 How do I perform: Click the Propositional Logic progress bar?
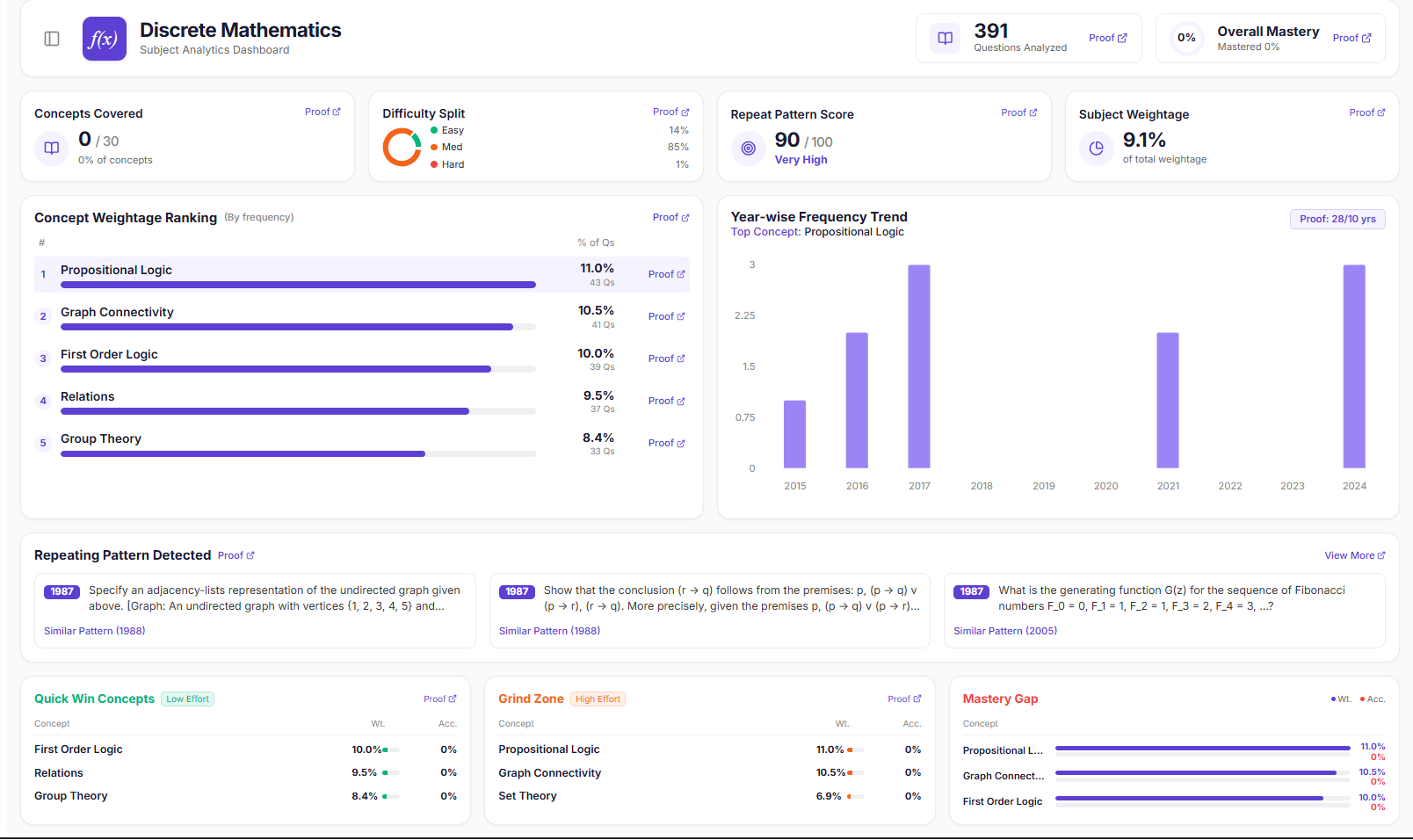pos(298,285)
